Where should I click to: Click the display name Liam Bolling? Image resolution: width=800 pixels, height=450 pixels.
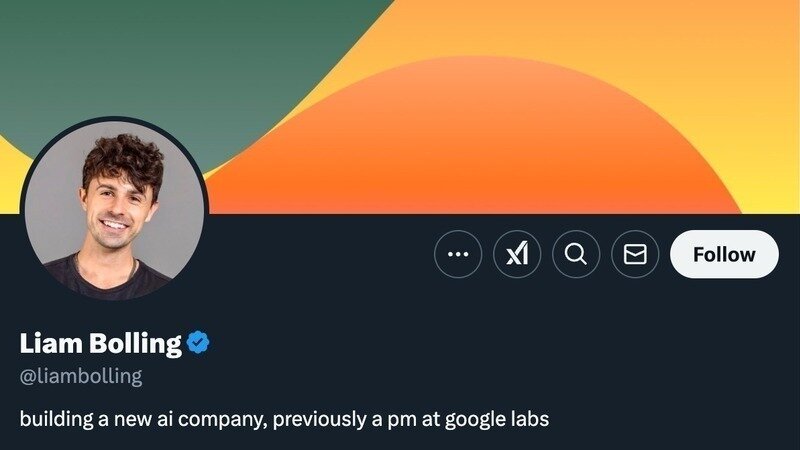pos(101,344)
